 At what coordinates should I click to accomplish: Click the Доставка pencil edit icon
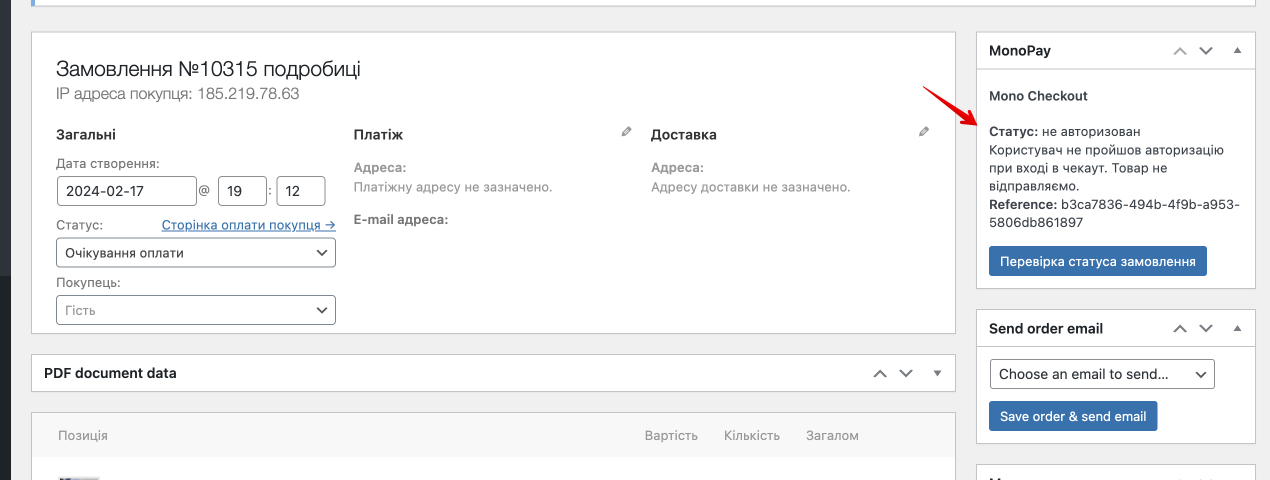[x=924, y=132]
